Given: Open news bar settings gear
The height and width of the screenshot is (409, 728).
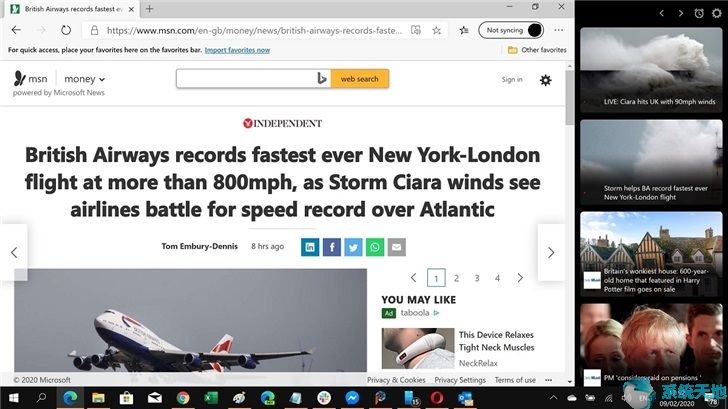Looking at the screenshot, I should [717, 13].
